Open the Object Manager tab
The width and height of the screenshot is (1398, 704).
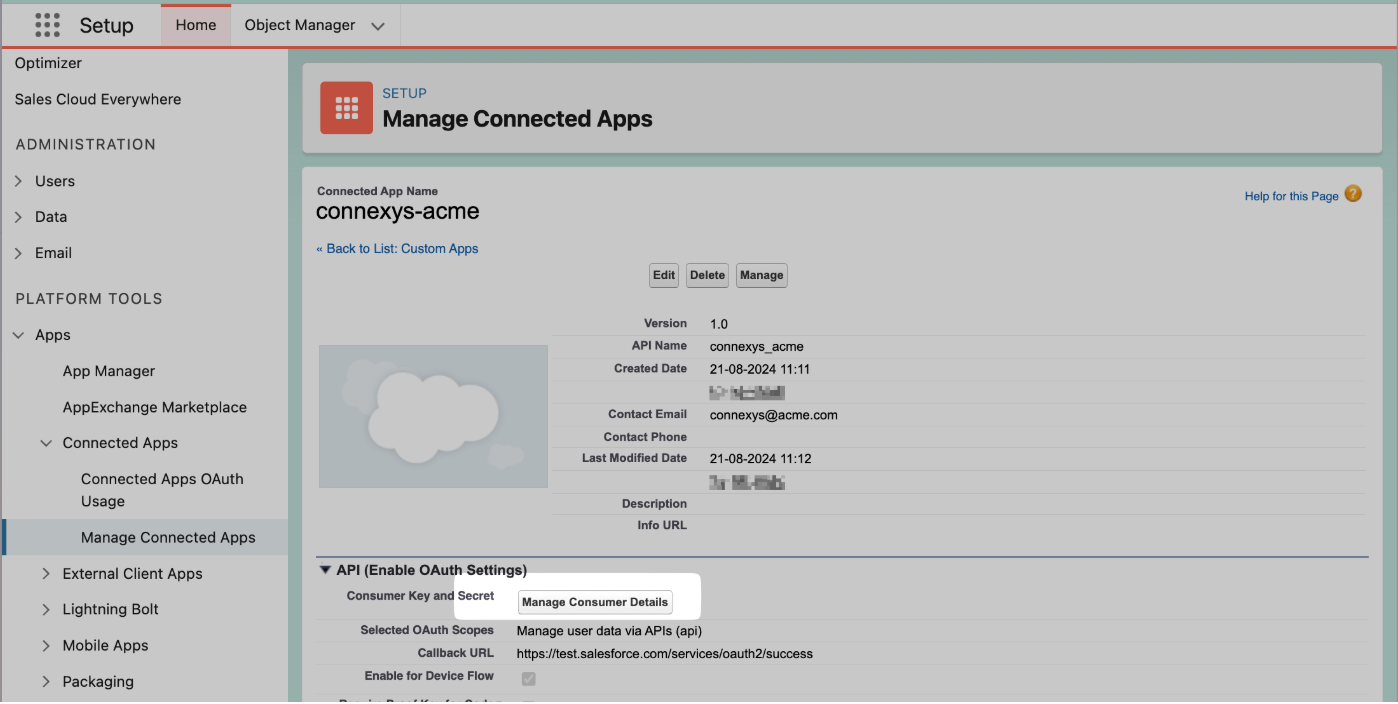tap(300, 25)
